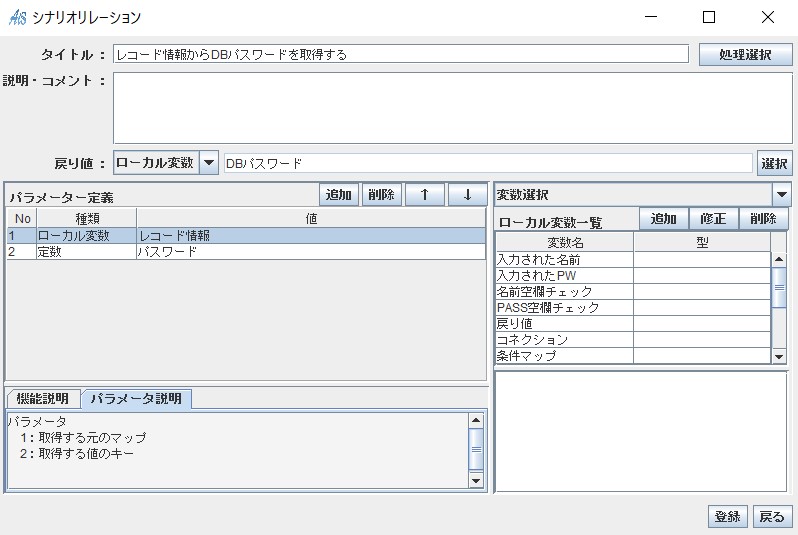Maximize the シナリオリレーション window

[x=709, y=17]
